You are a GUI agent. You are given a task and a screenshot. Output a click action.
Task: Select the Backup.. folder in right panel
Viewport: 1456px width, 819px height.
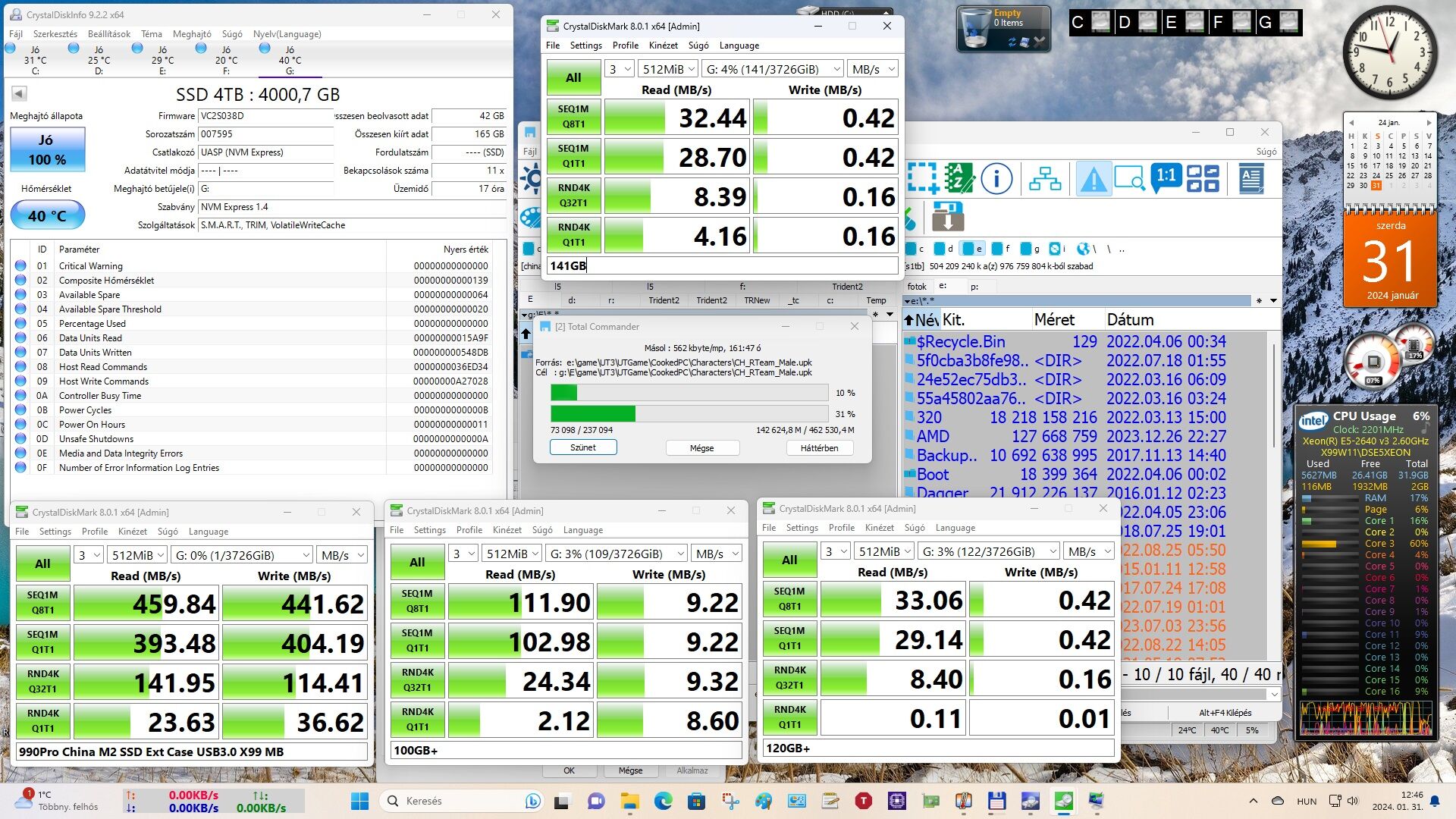click(x=947, y=455)
